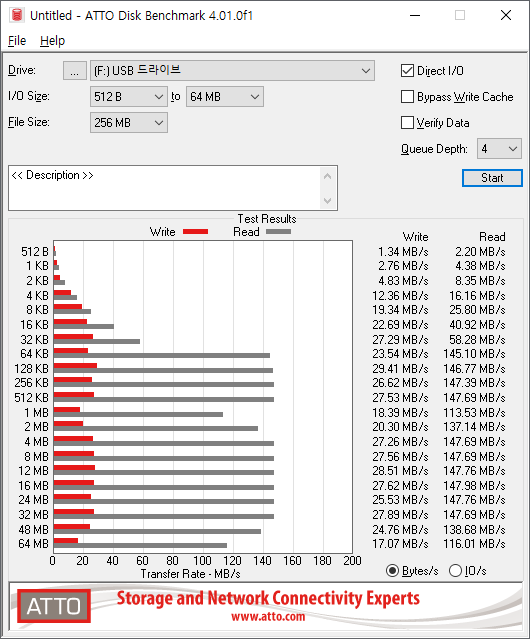Click the www.atto.com link
The width and height of the screenshot is (530, 639).
click(x=268, y=616)
